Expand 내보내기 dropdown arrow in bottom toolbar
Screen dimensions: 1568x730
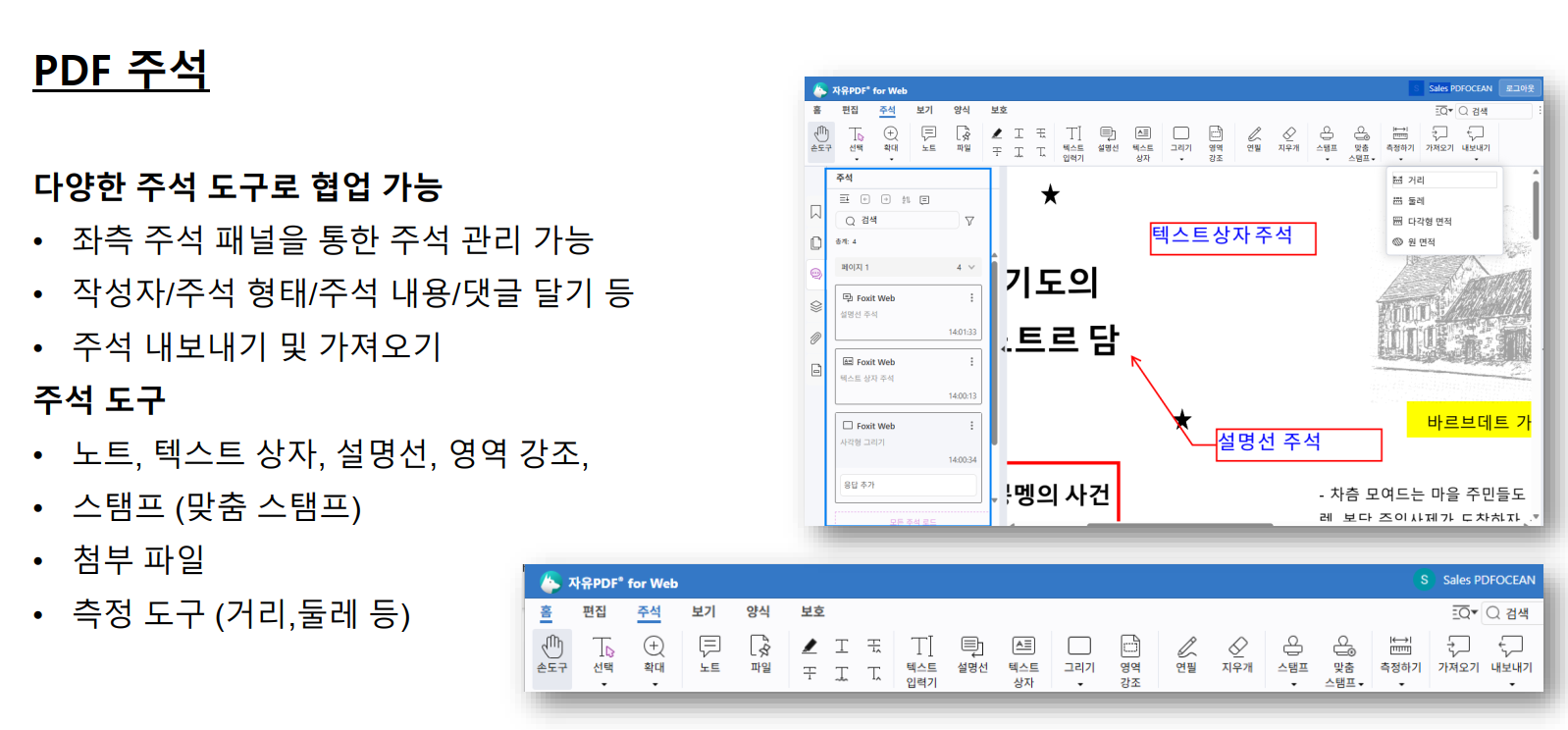click(1511, 684)
